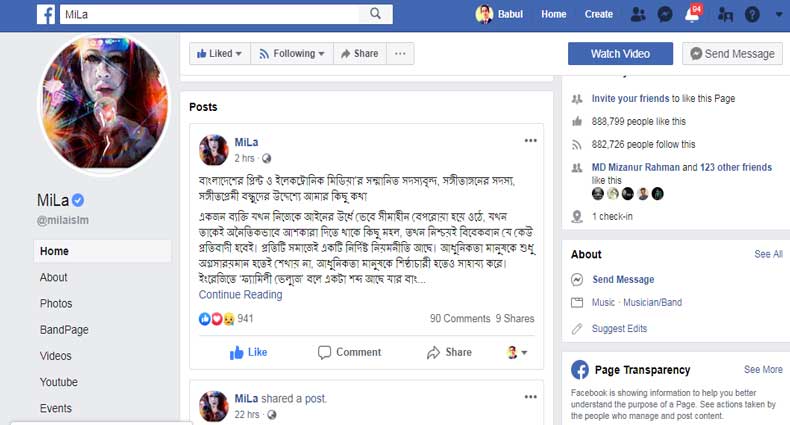Screen dimensions: 790x425
Task: Click Send Message button near top
Action: [x=732, y=53]
